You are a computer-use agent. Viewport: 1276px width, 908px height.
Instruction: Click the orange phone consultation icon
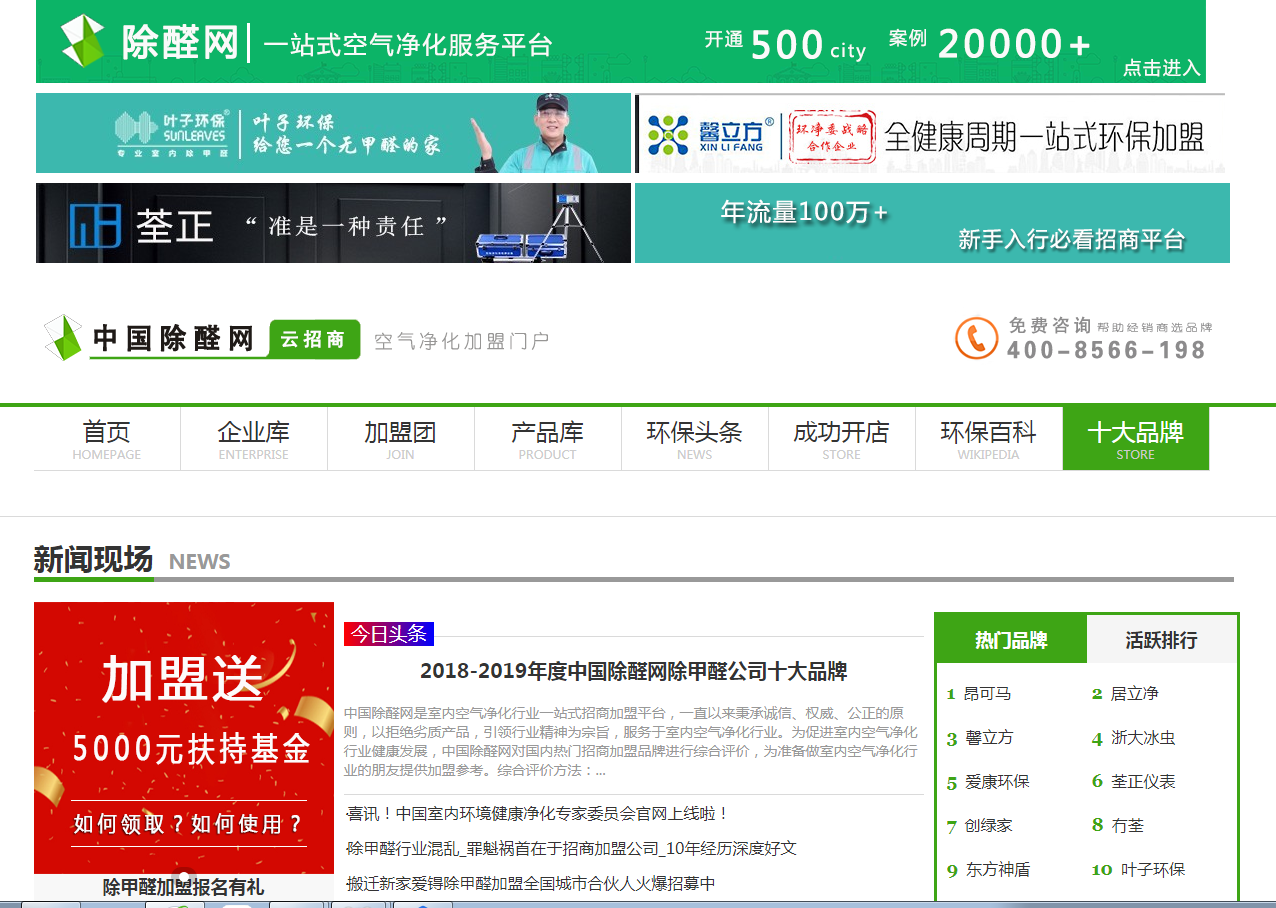coord(976,338)
